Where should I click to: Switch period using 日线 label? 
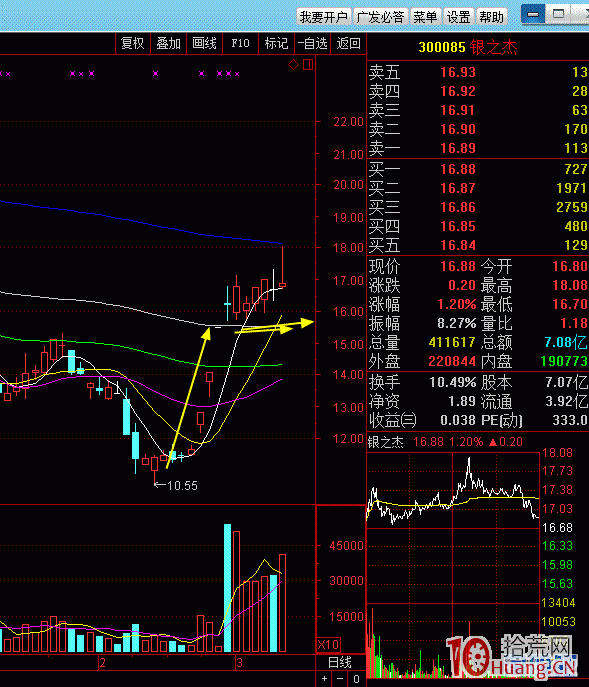tap(340, 662)
